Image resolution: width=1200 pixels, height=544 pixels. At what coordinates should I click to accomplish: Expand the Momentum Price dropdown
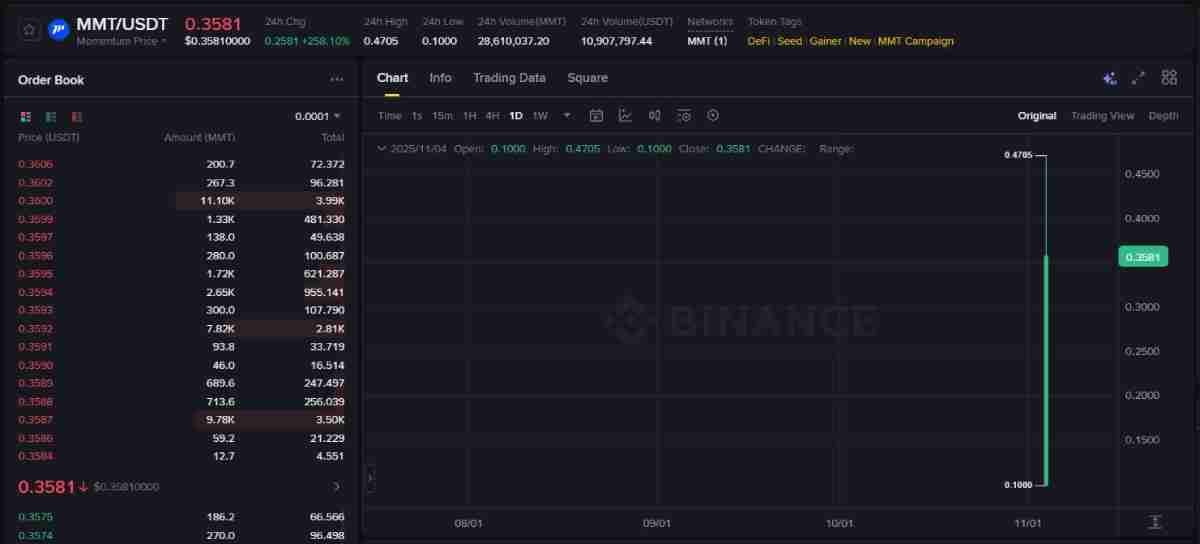121,42
